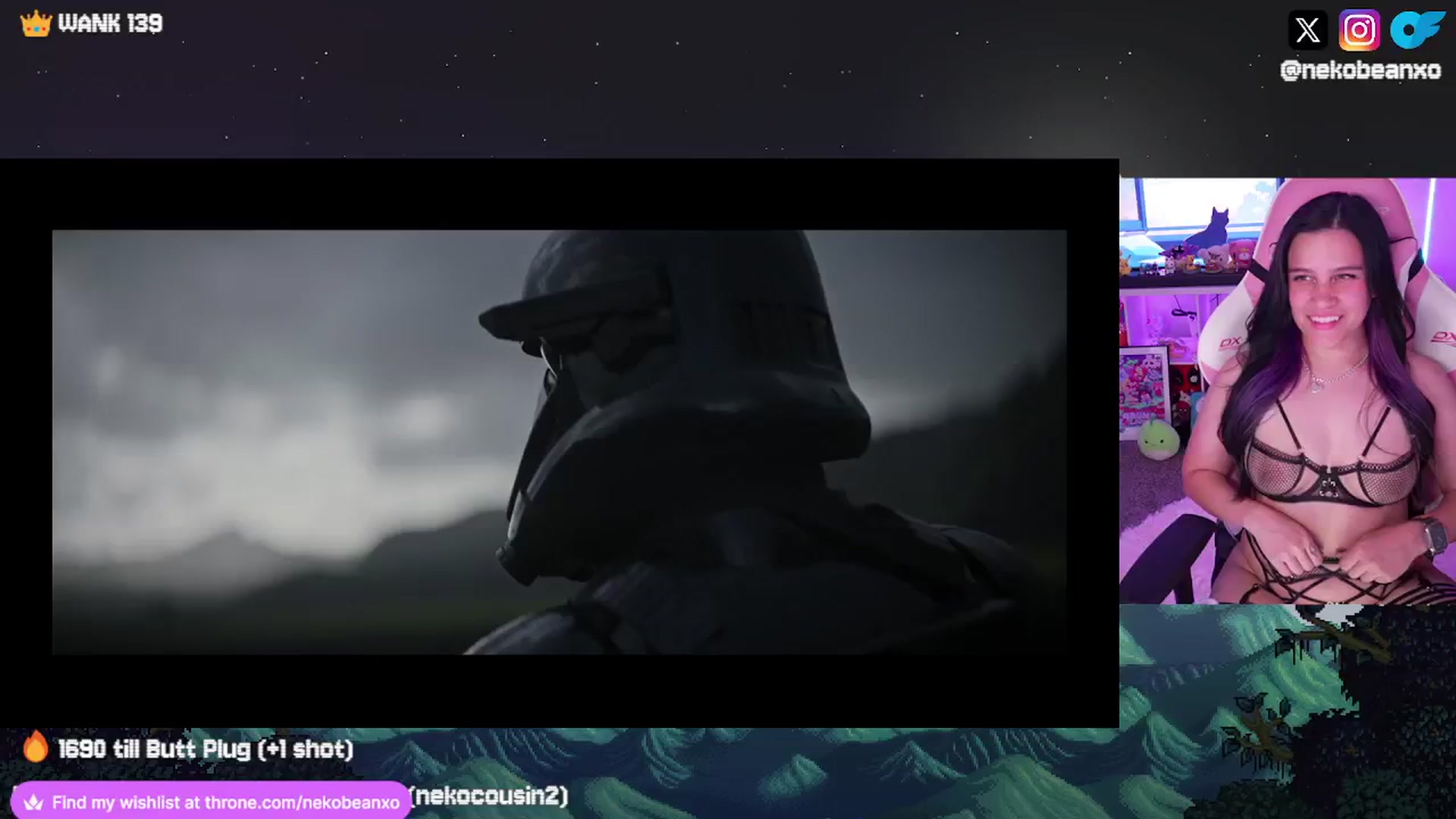Click the '1690 till Butt Plug (+1 shot)' goal
Viewport: 1456px width, 819px height.
pos(206,749)
